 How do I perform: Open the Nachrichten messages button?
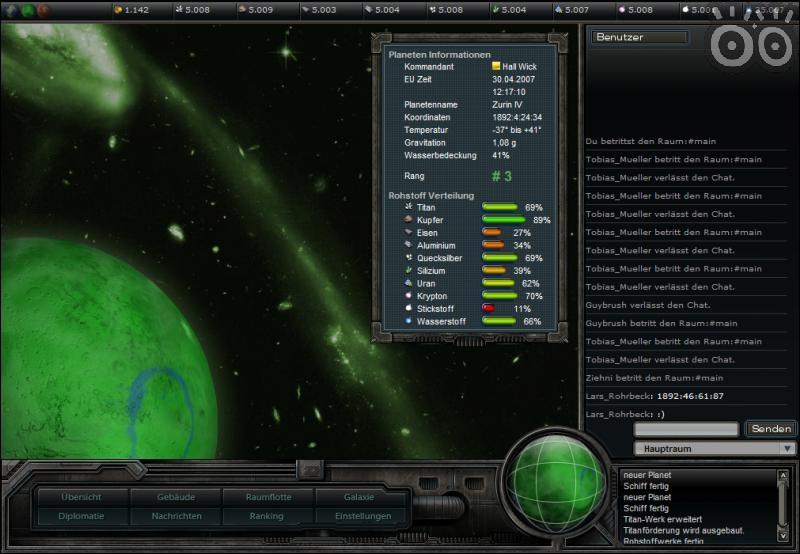point(176,516)
